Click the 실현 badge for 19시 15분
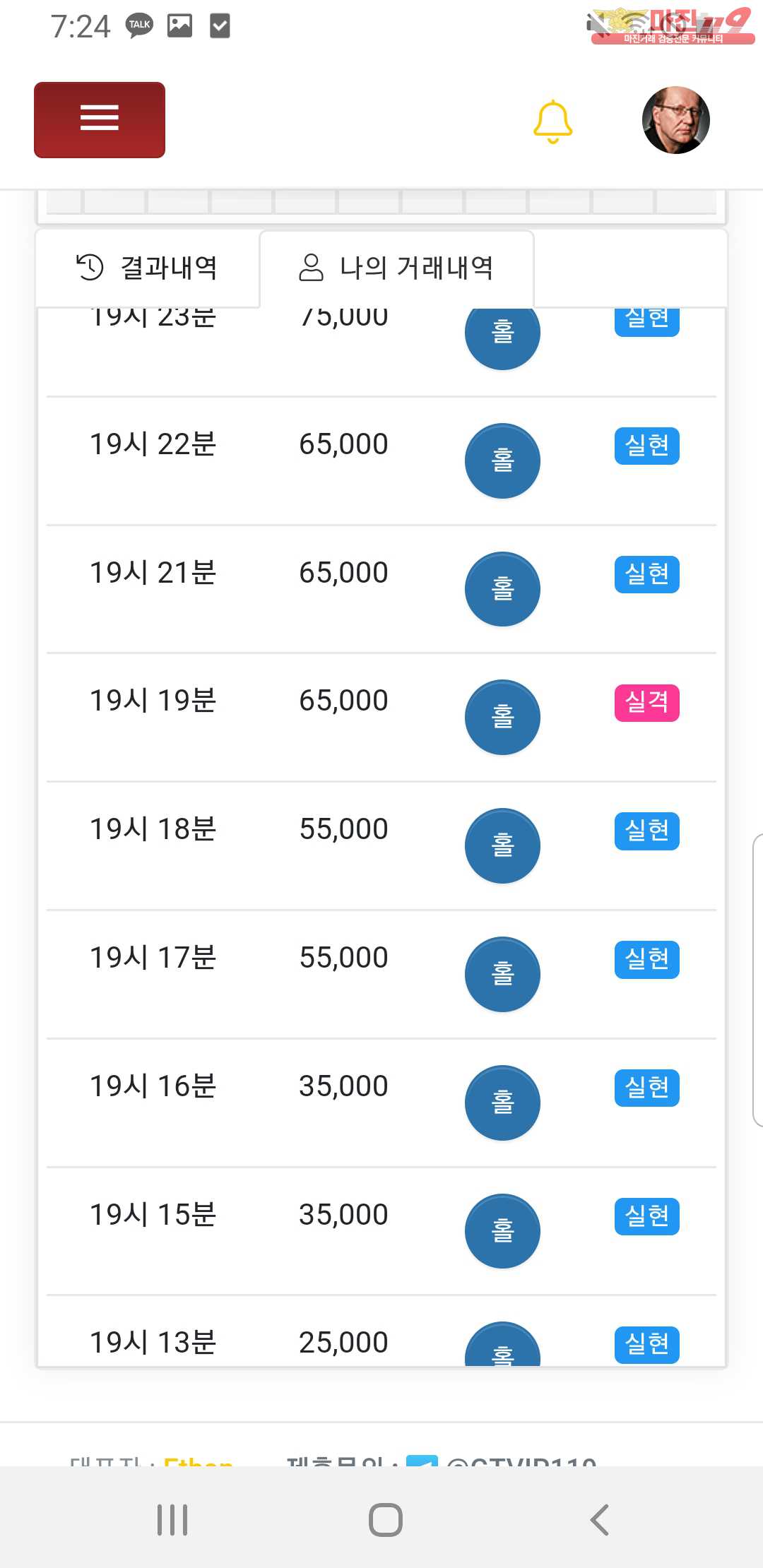Screen dimensions: 763x1568 (x=646, y=1216)
